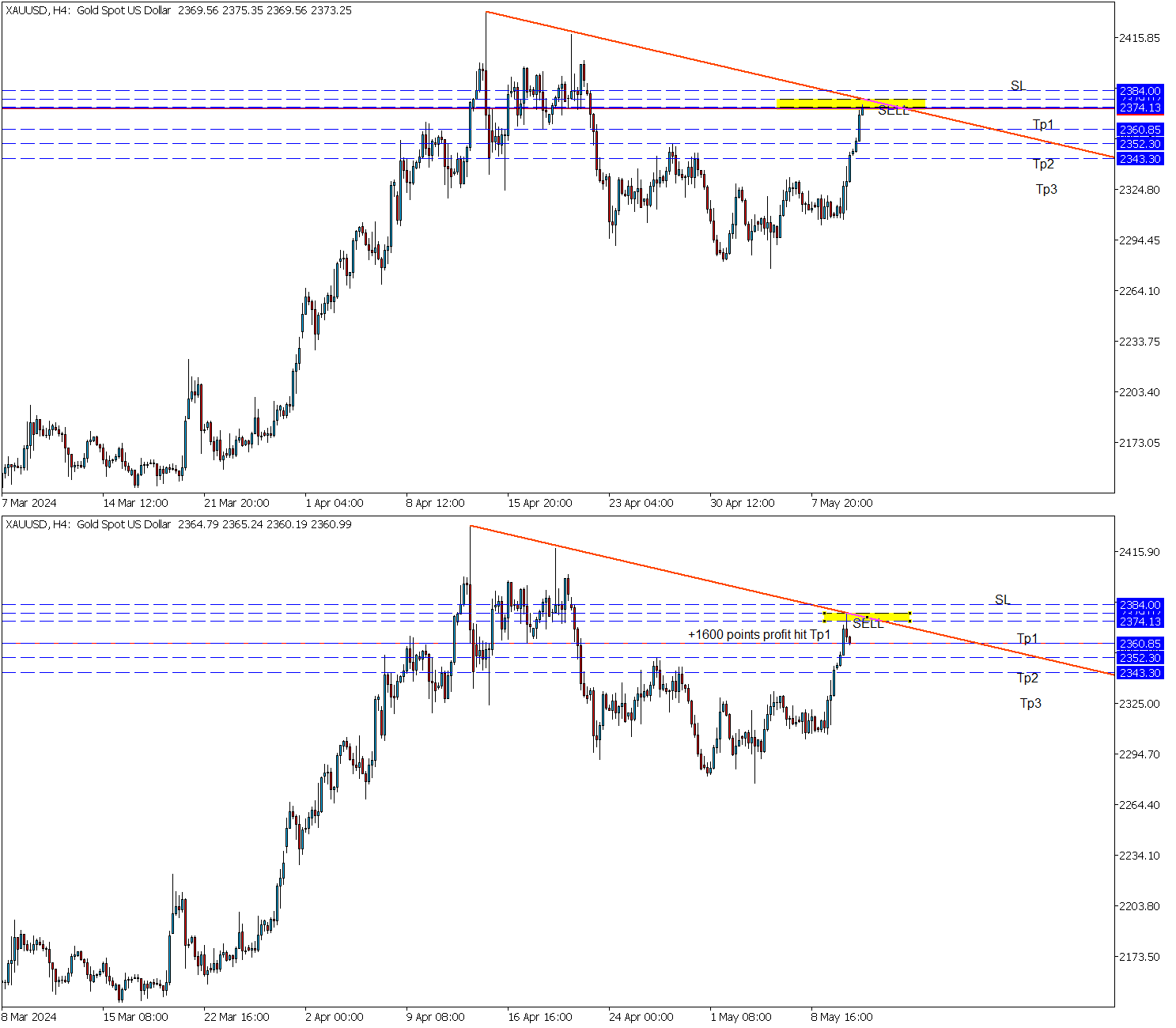
Task: Click the SL label in the upper chart
Action: (1018, 85)
